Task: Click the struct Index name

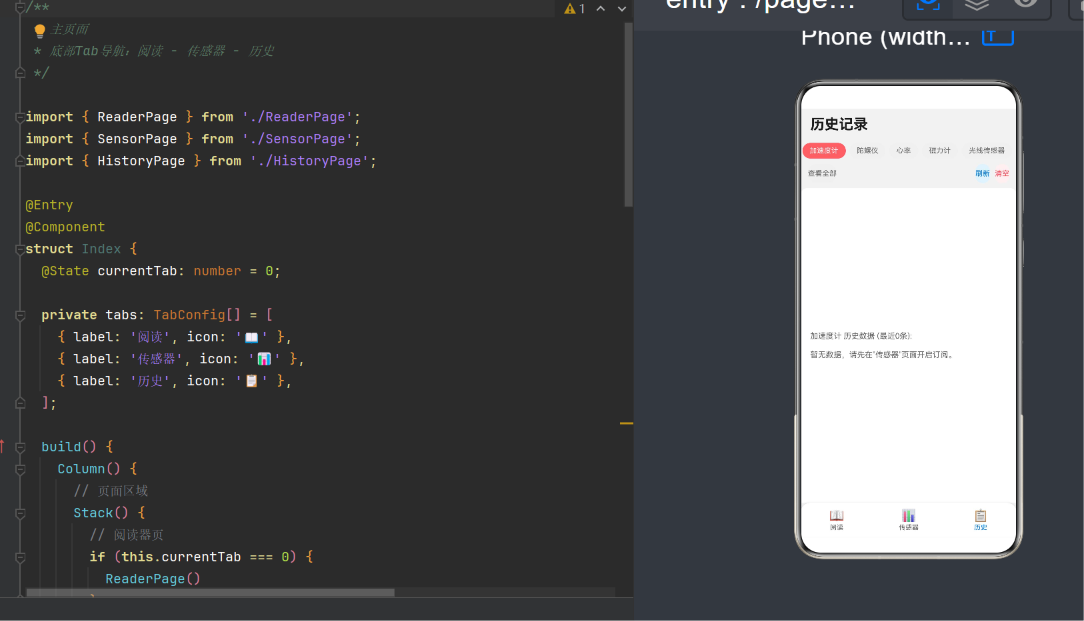Action: 101,249
